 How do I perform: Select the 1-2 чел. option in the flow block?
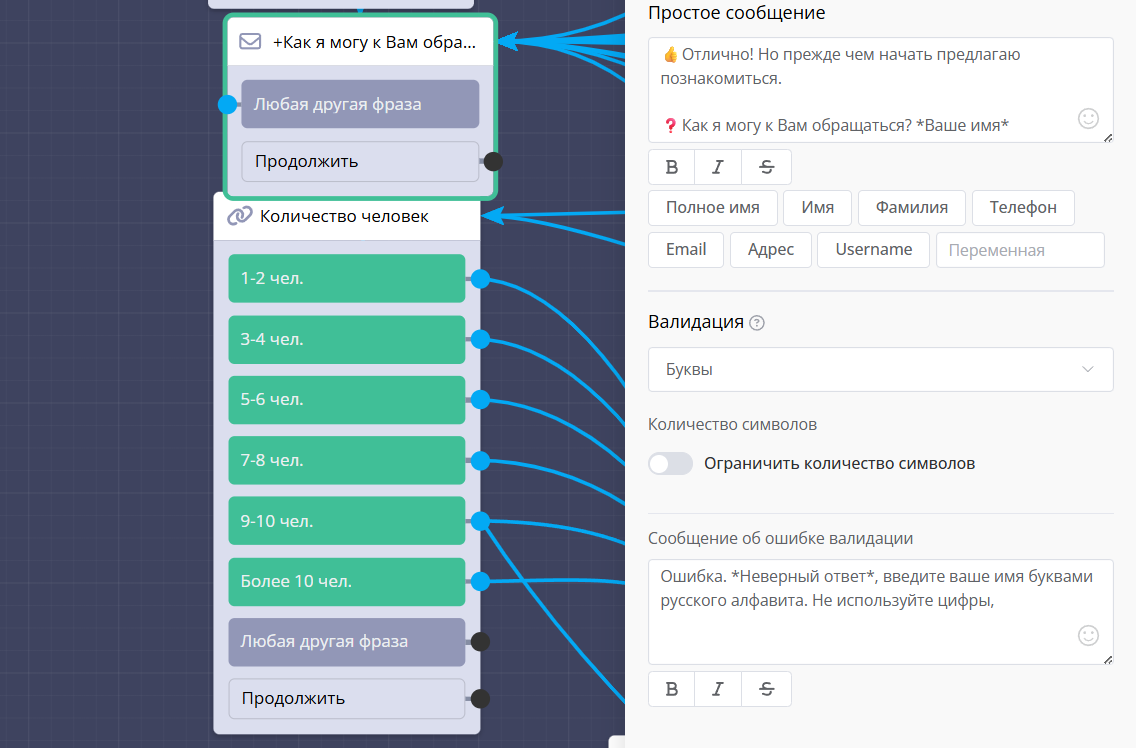[346, 278]
